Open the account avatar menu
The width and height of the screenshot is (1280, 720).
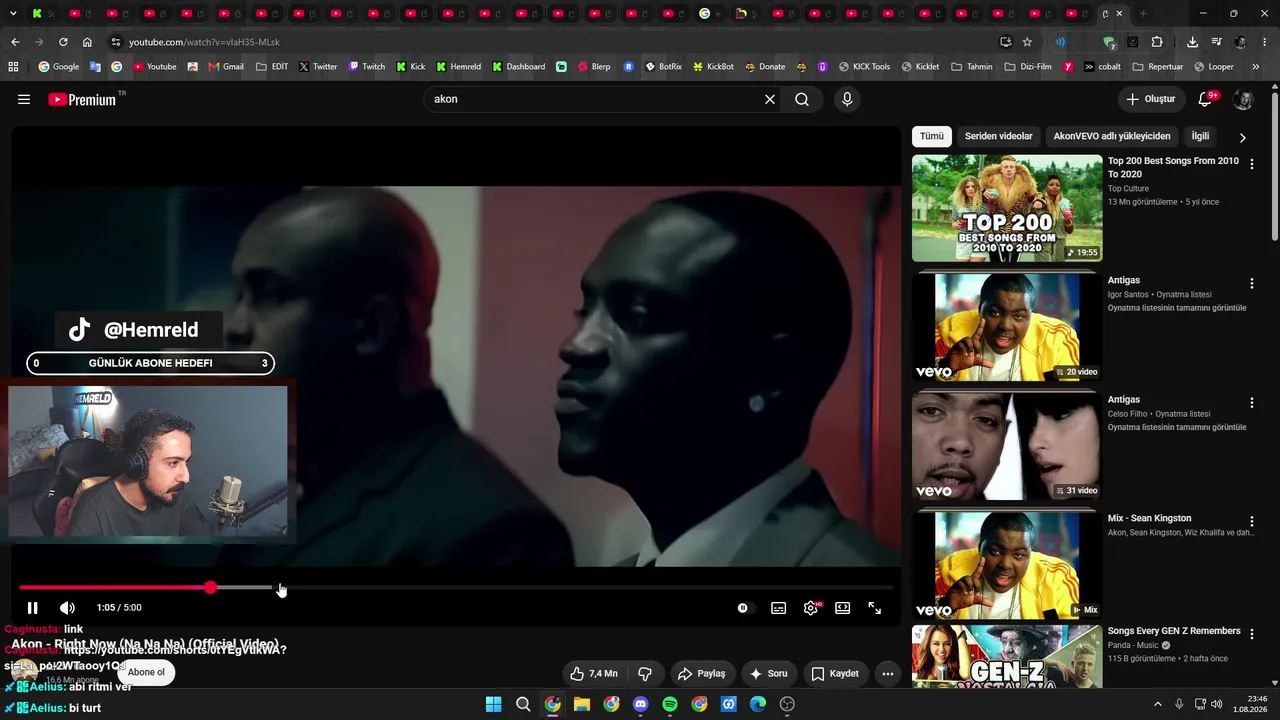tap(1243, 99)
